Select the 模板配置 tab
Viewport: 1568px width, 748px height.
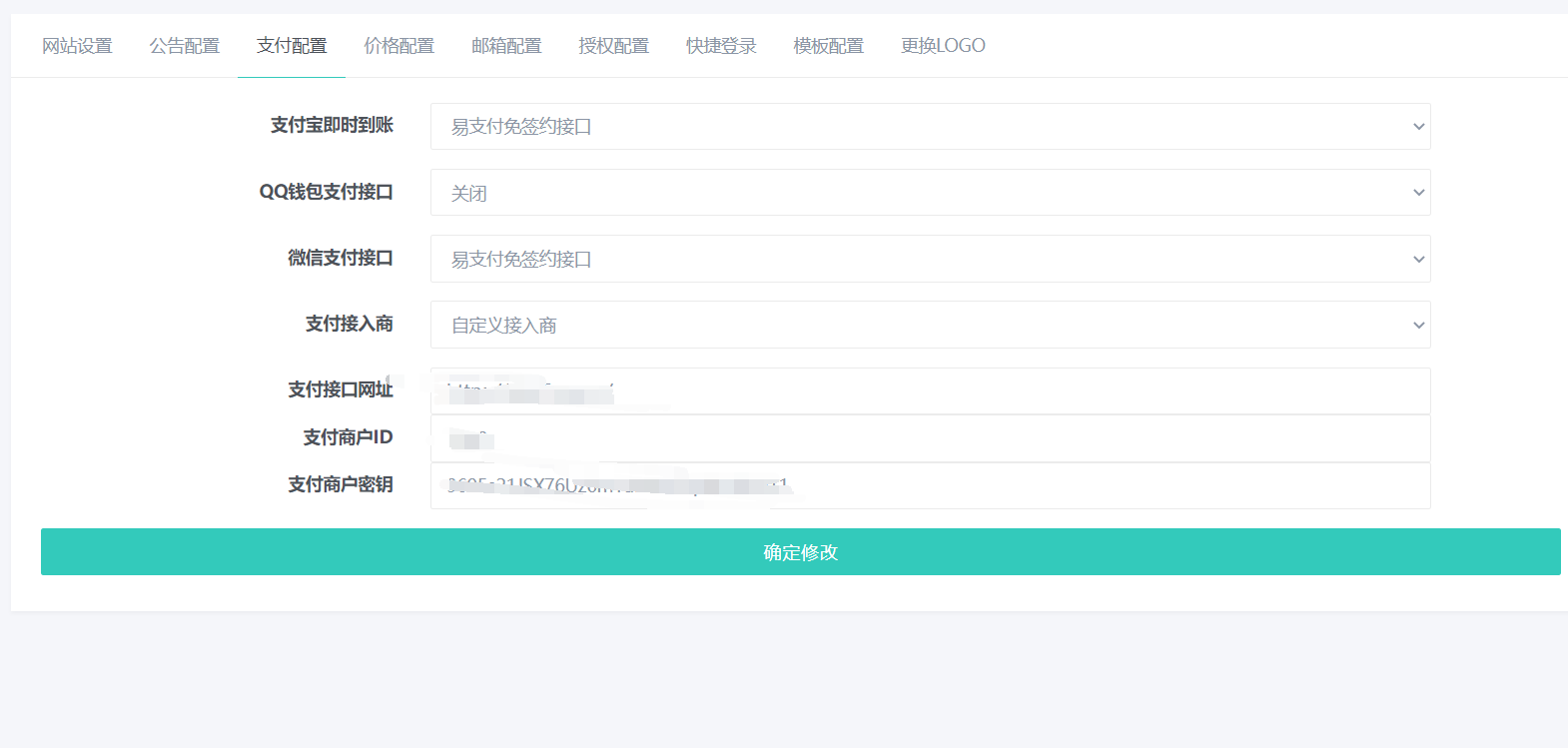click(x=828, y=46)
